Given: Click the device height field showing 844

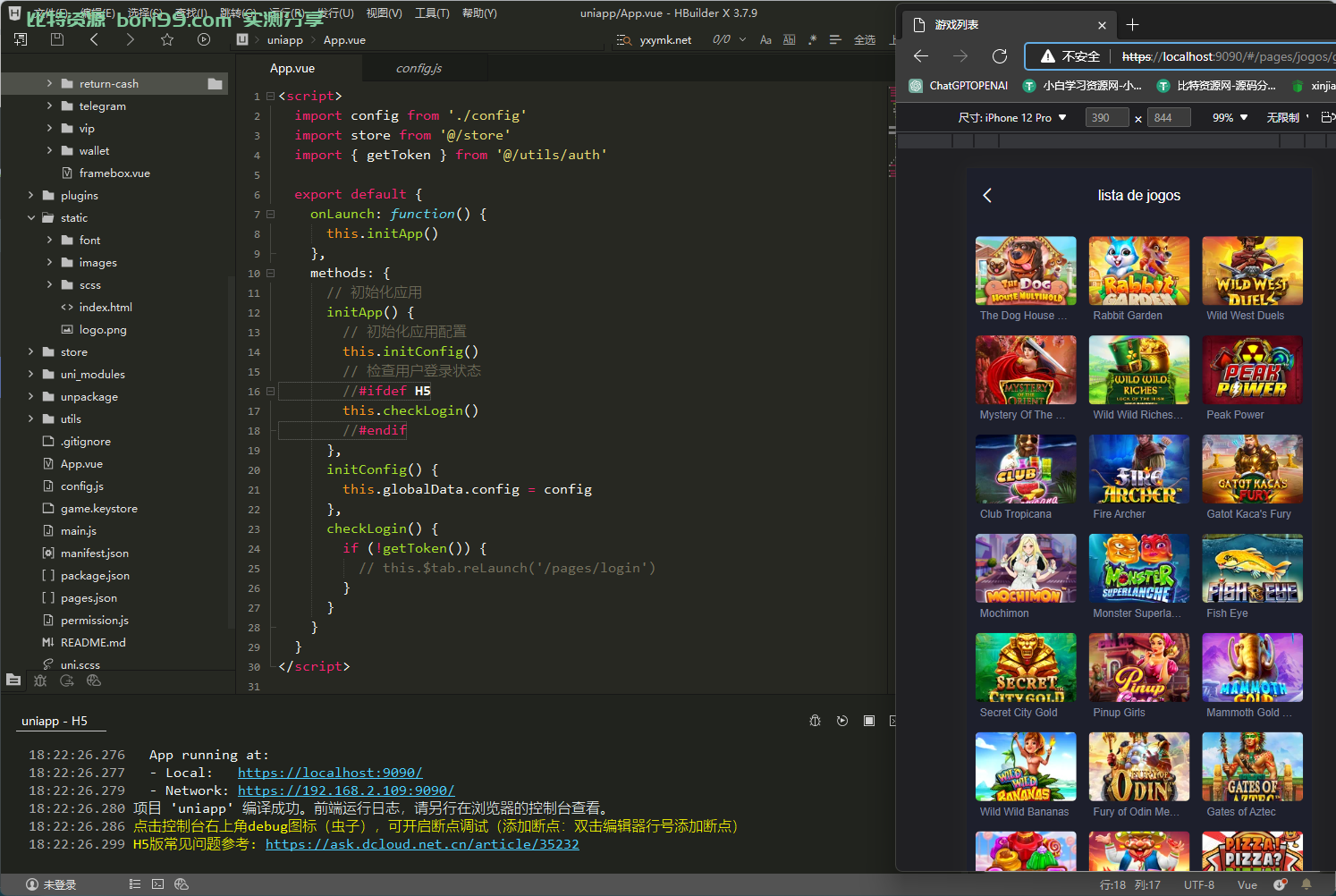Looking at the screenshot, I should coord(1170,117).
